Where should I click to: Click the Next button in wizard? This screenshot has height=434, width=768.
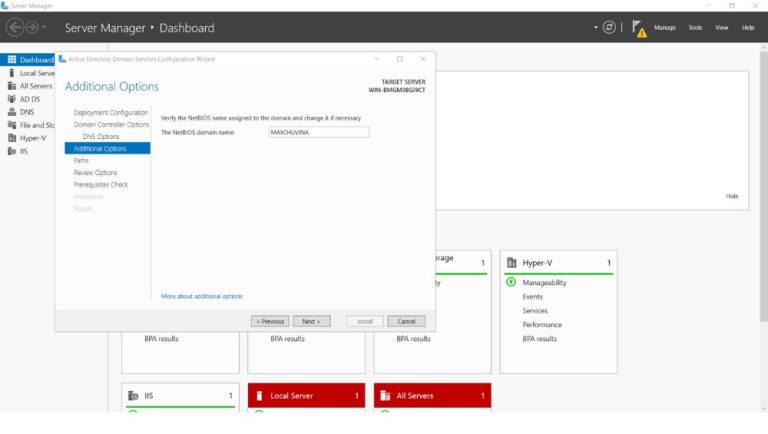point(312,321)
